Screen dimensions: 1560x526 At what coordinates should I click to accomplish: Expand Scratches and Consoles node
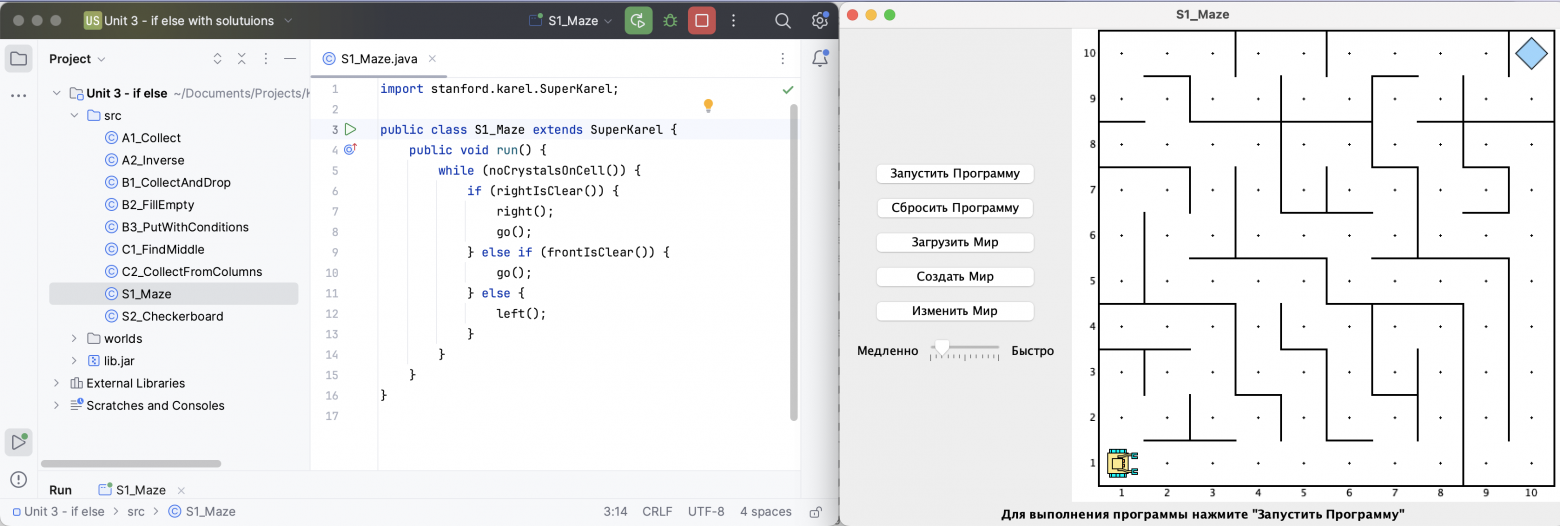56,405
